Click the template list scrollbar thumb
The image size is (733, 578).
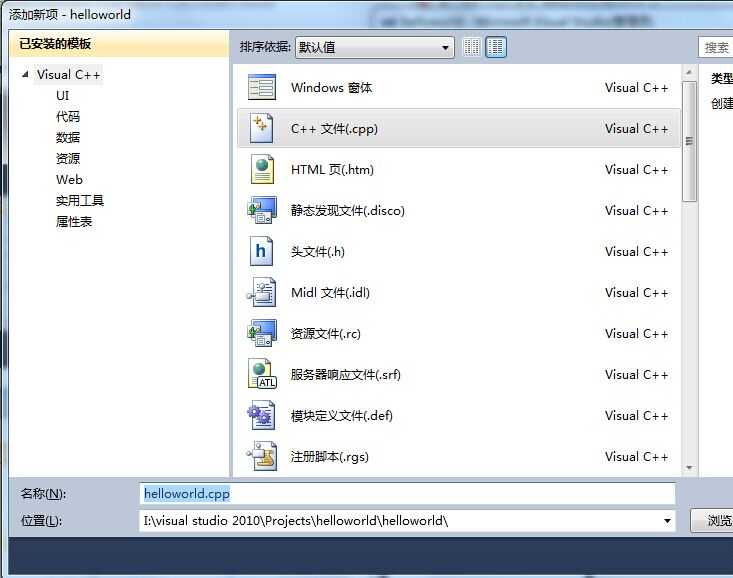(x=689, y=141)
